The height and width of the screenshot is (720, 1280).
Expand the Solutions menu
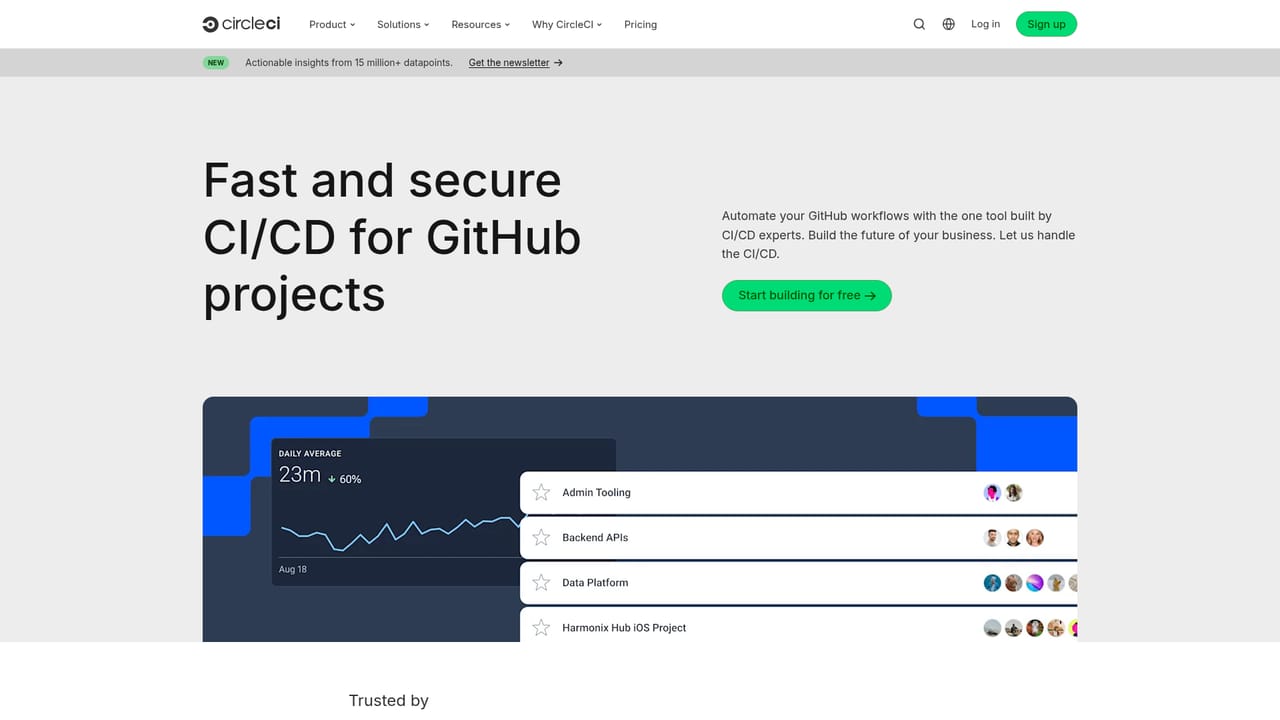pyautogui.click(x=403, y=24)
